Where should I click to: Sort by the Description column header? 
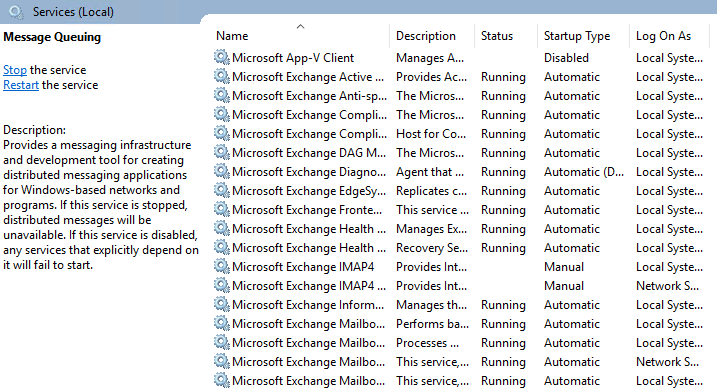point(426,36)
